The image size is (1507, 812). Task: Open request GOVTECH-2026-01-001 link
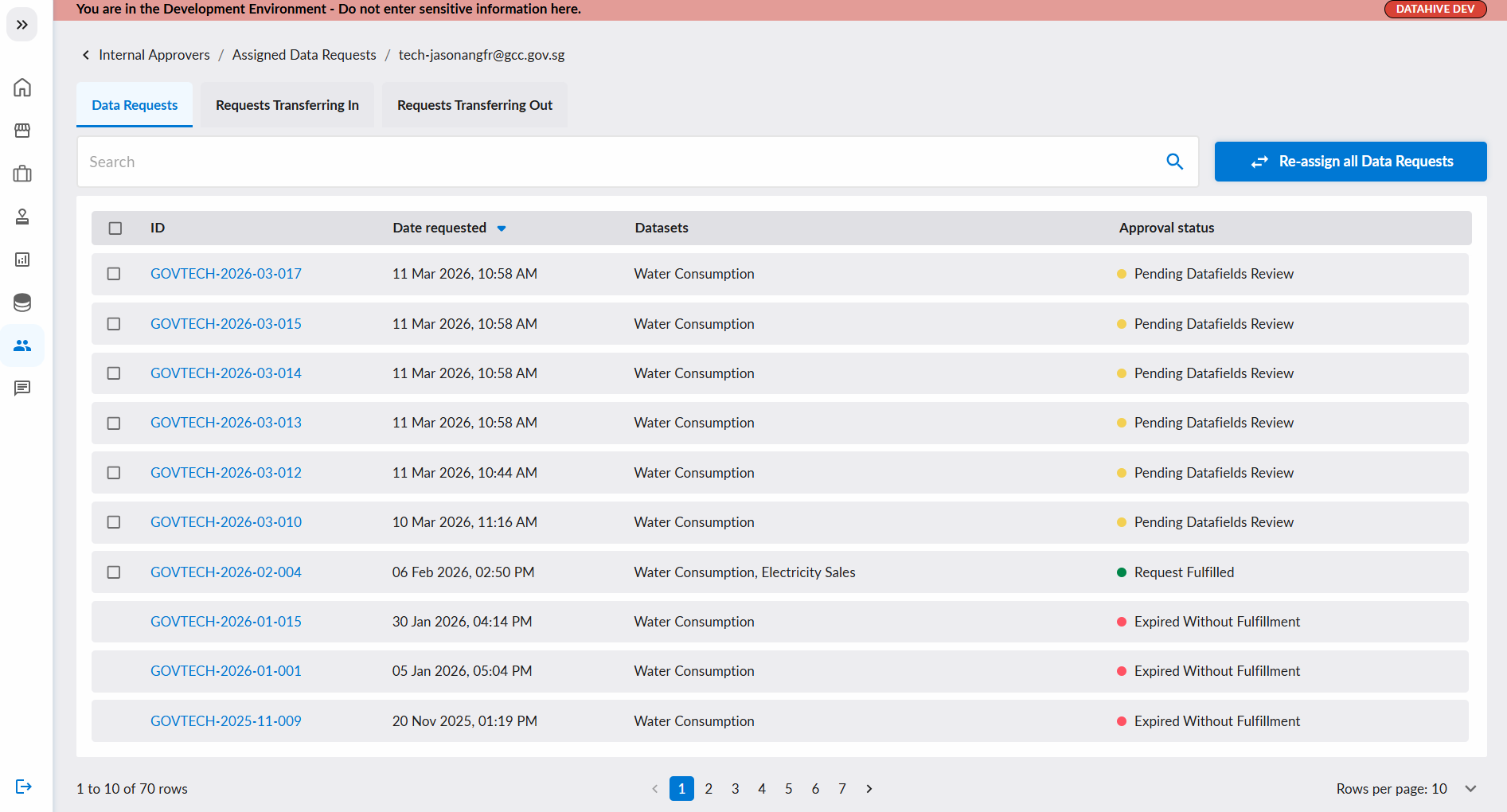coord(226,671)
